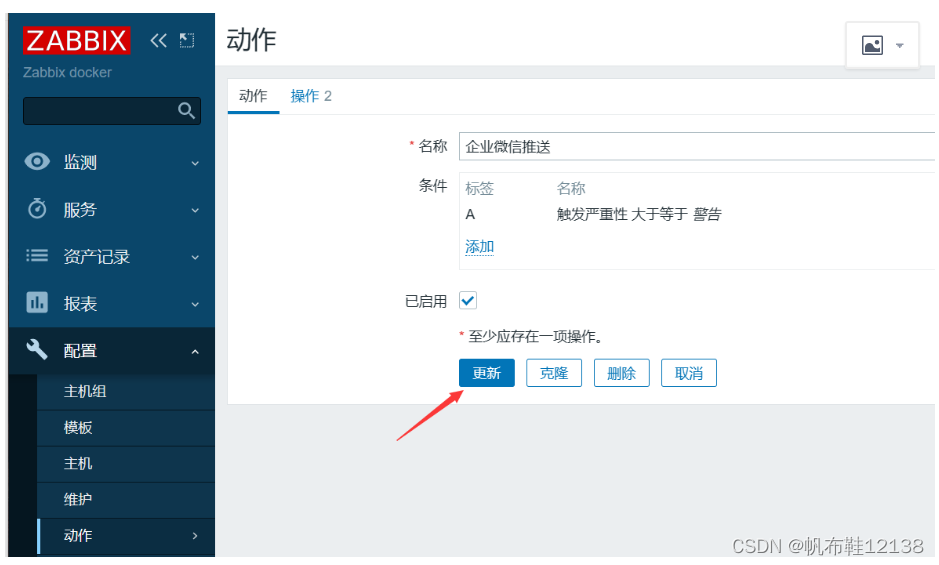Image resolution: width=939 pixels, height=565 pixels.
Task: Click the 资产记录 list icon
Action: [37, 256]
